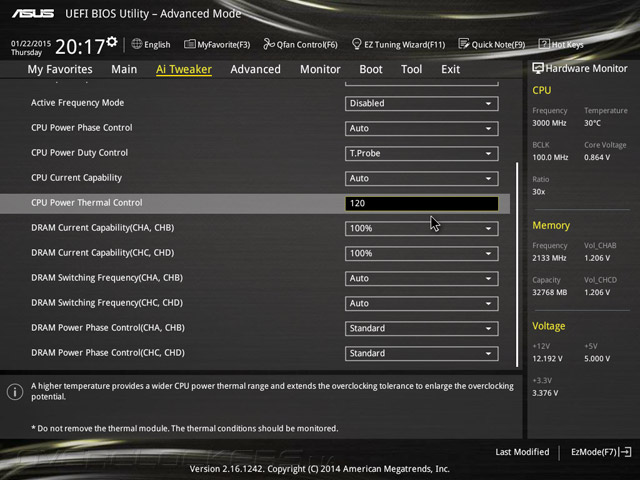Click the +5V 5.000 V reading

(597, 358)
